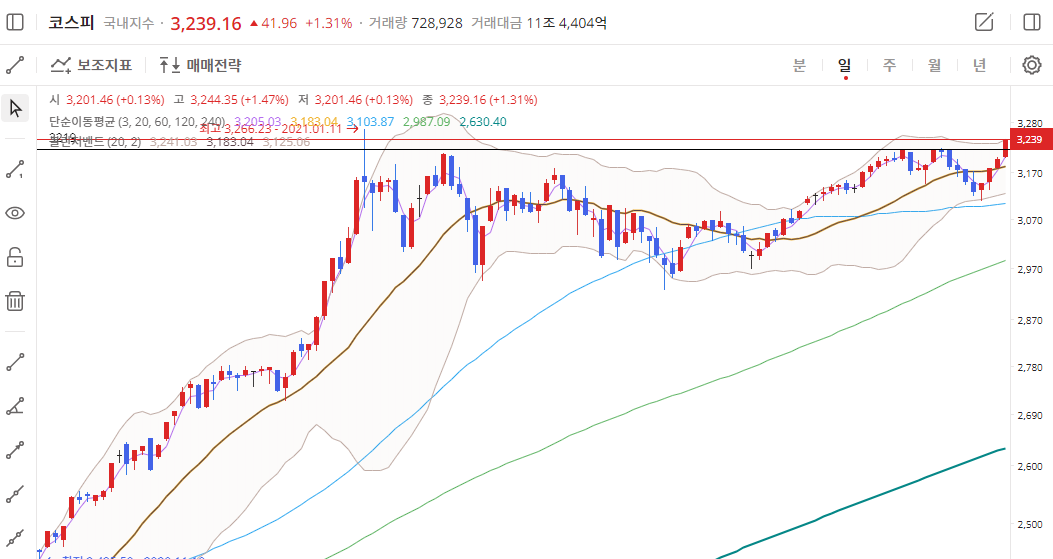Toggle the left sidebar panel icon

[15, 22]
